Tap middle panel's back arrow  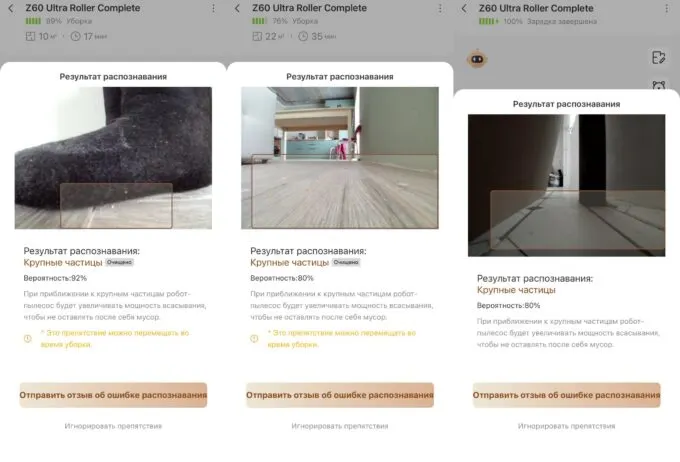(x=237, y=8)
